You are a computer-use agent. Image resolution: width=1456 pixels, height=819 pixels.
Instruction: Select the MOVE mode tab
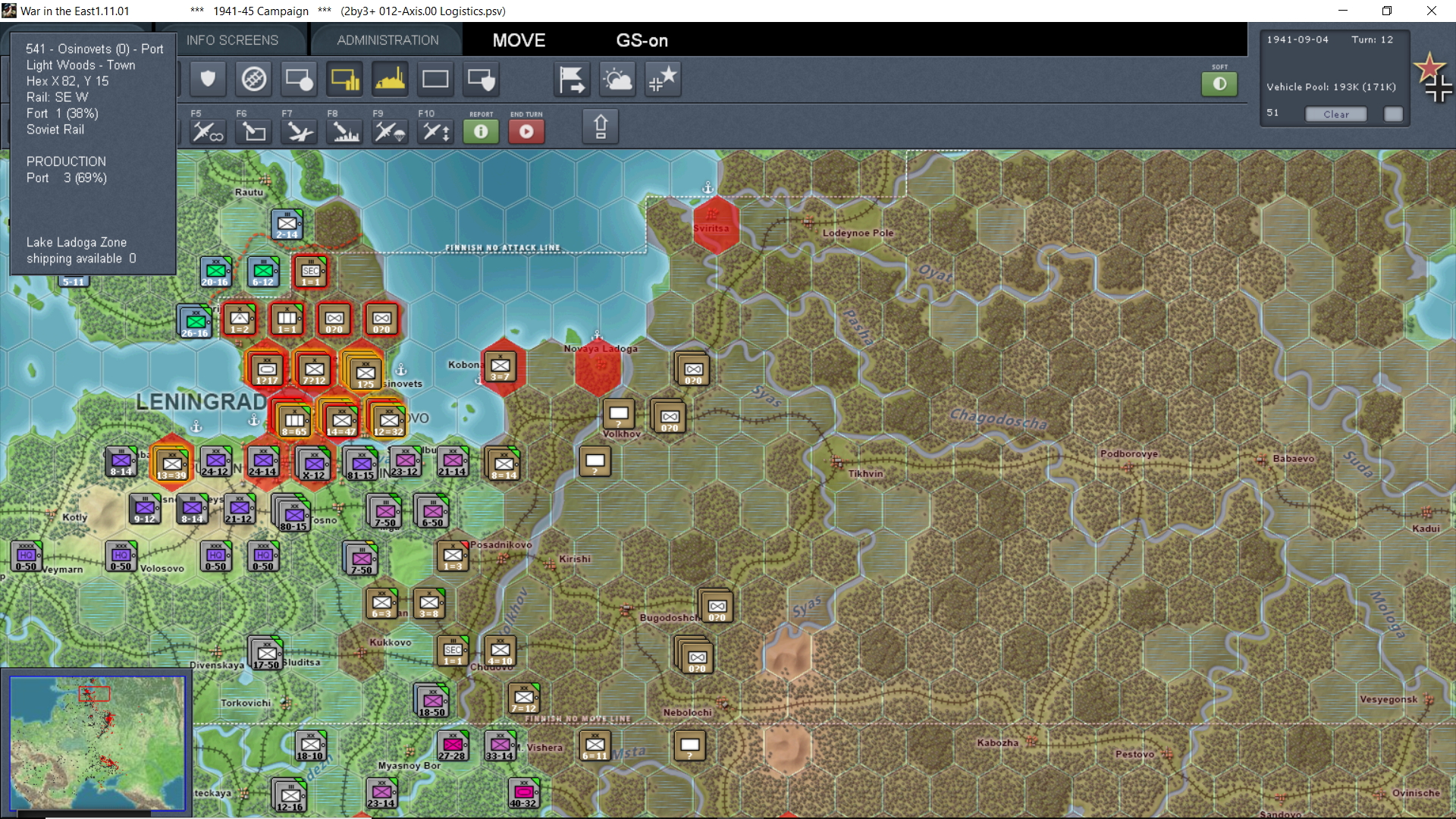[519, 40]
